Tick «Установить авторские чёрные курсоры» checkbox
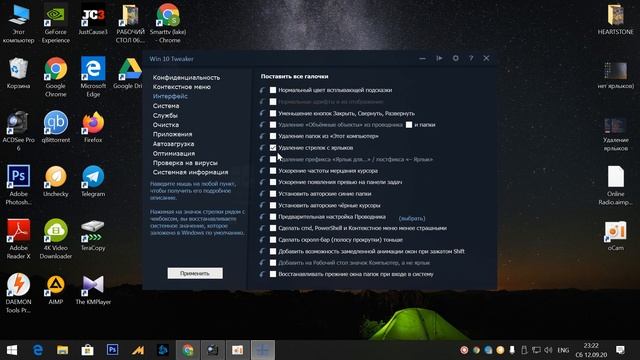 (x=273, y=205)
